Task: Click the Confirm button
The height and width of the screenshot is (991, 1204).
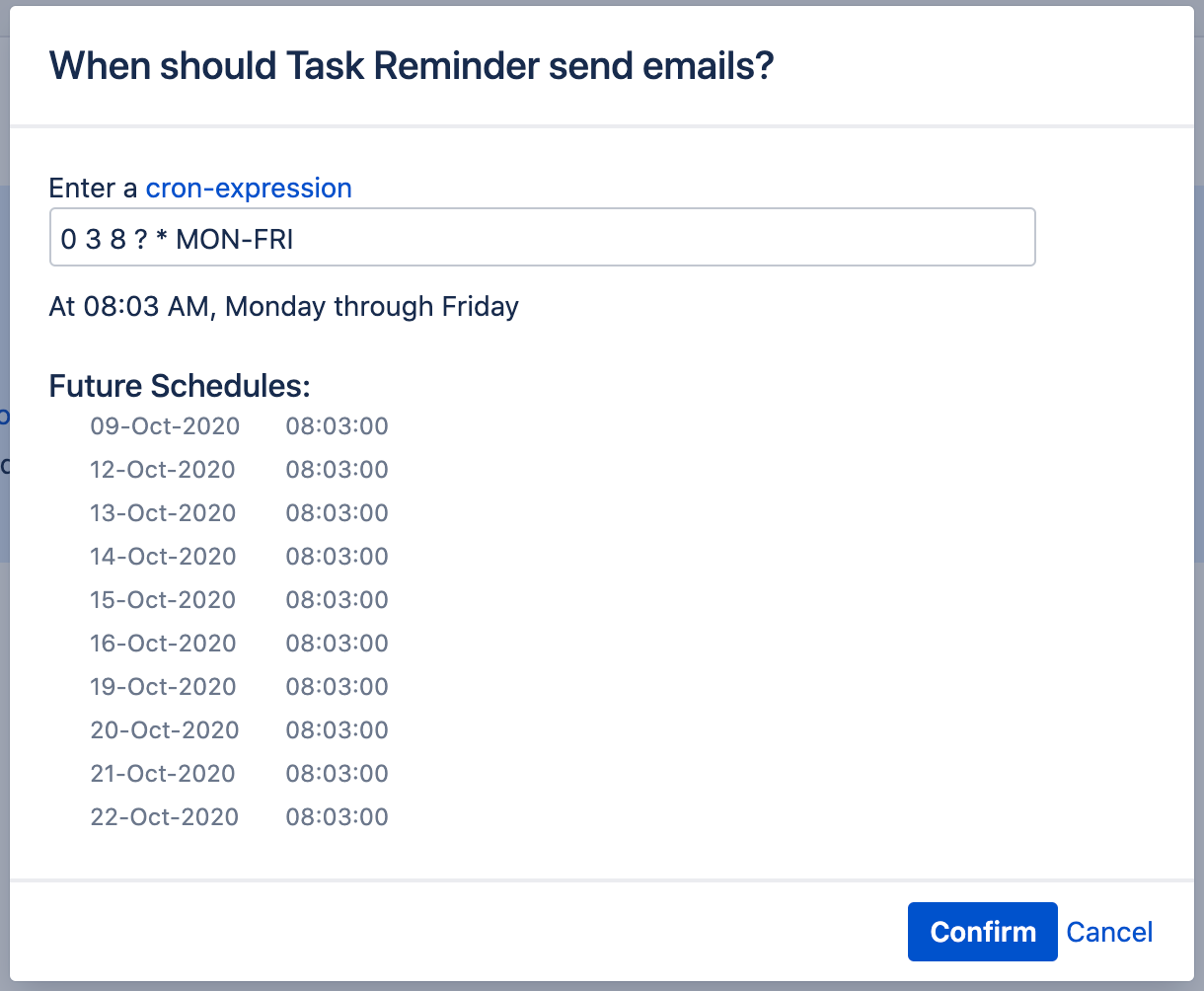Action: point(982,932)
